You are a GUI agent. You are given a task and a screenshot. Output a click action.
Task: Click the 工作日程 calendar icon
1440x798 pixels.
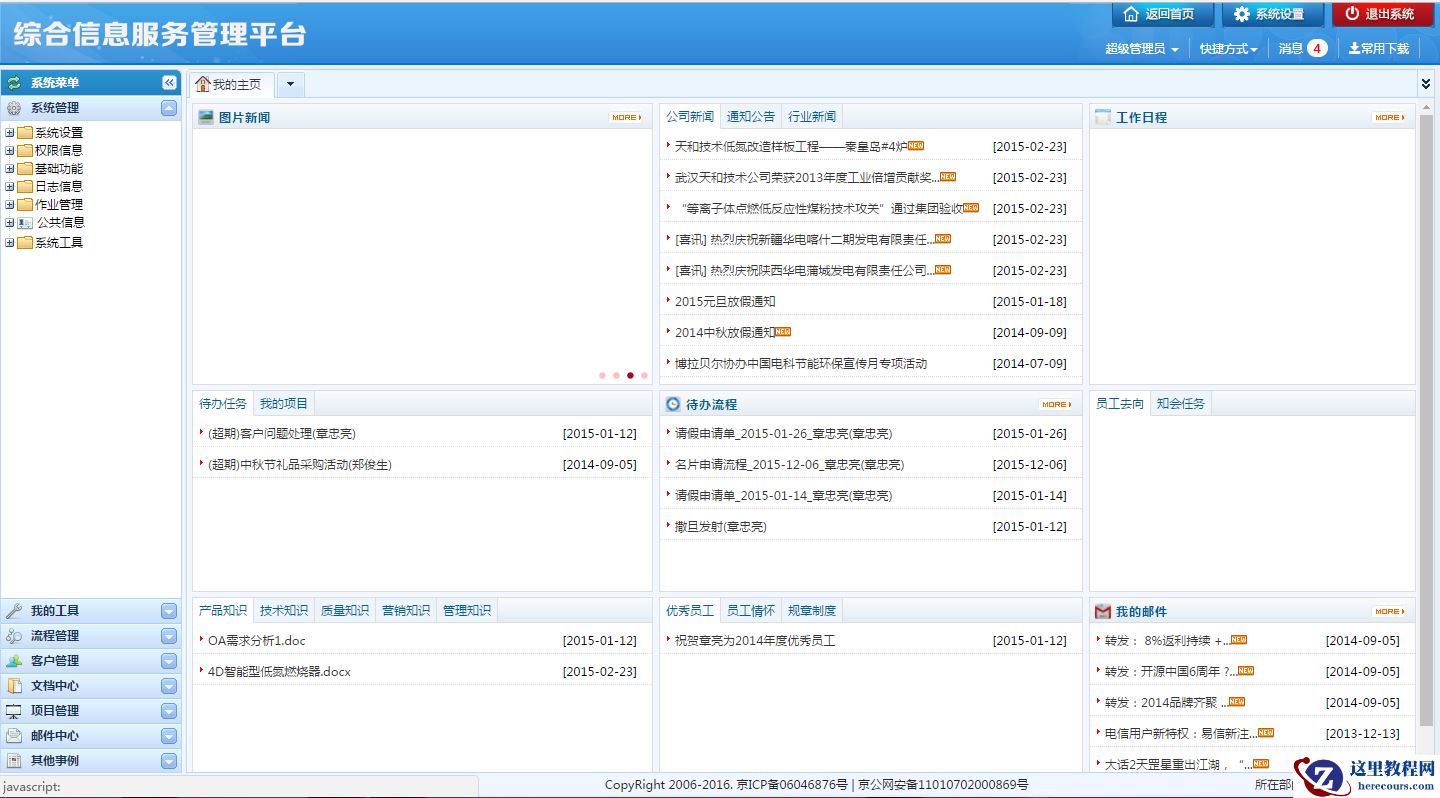(1103, 117)
